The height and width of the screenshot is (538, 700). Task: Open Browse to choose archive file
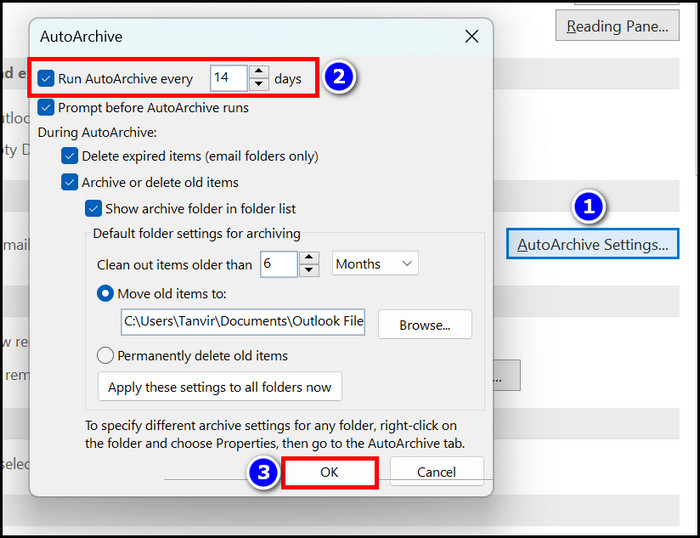pos(425,325)
